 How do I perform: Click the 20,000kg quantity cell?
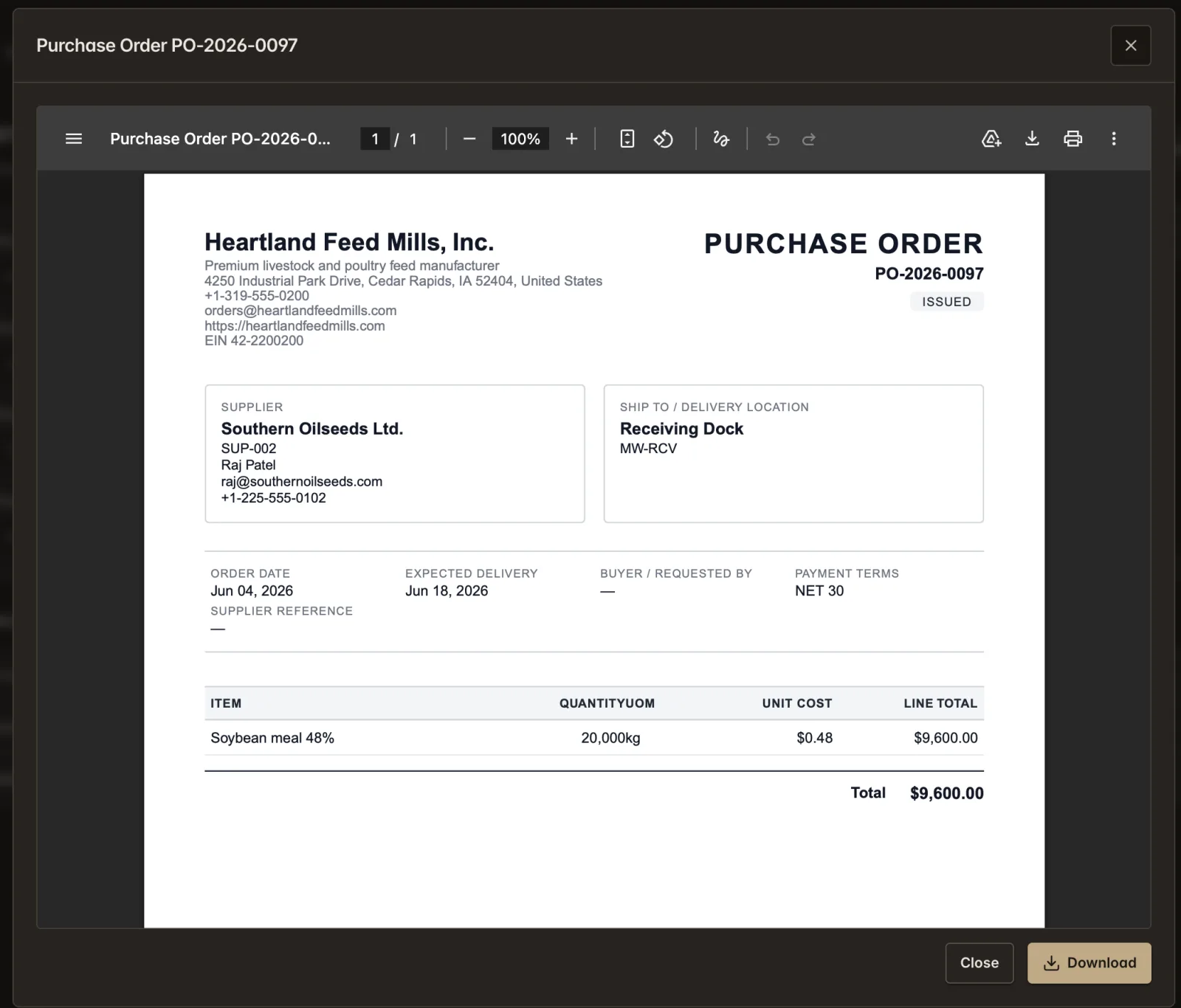coord(610,738)
